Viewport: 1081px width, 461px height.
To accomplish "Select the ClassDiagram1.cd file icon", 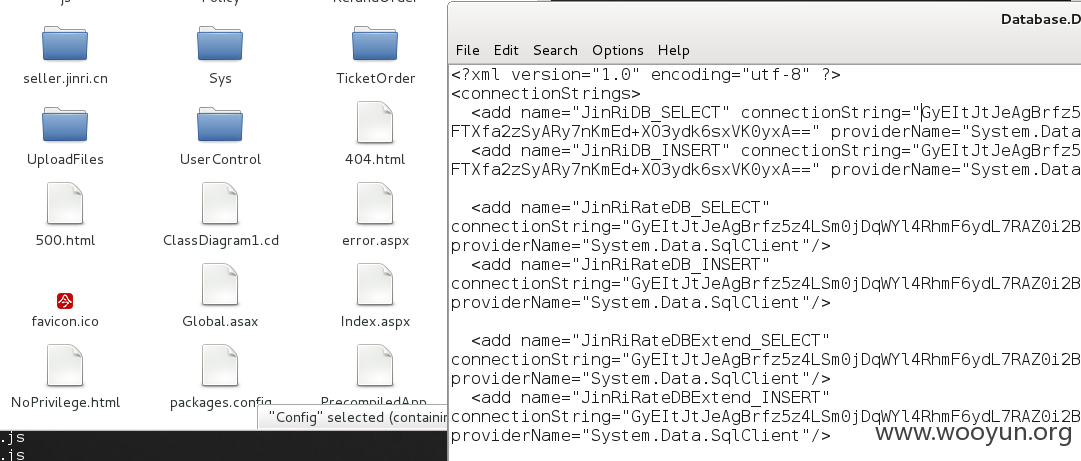I will [x=220, y=204].
